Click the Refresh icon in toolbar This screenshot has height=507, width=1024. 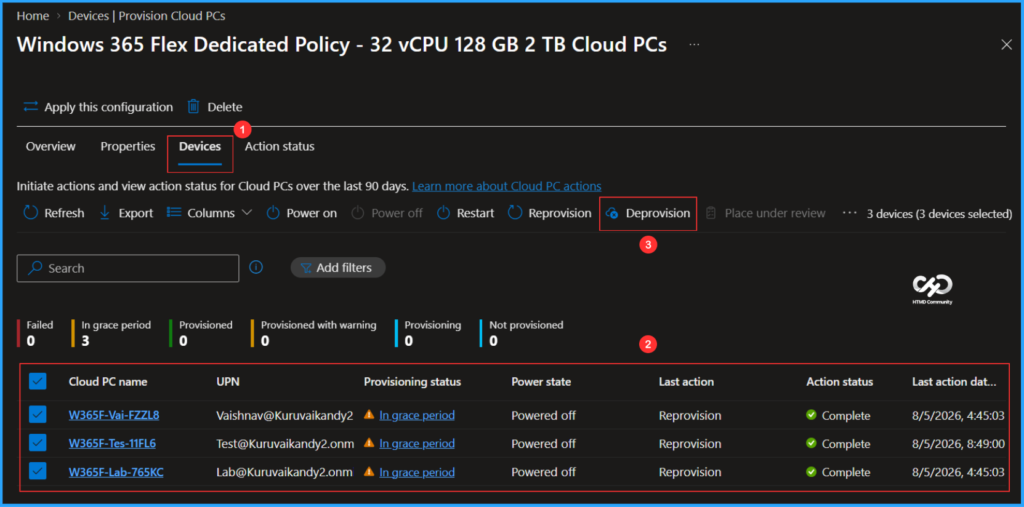coord(31,213)
